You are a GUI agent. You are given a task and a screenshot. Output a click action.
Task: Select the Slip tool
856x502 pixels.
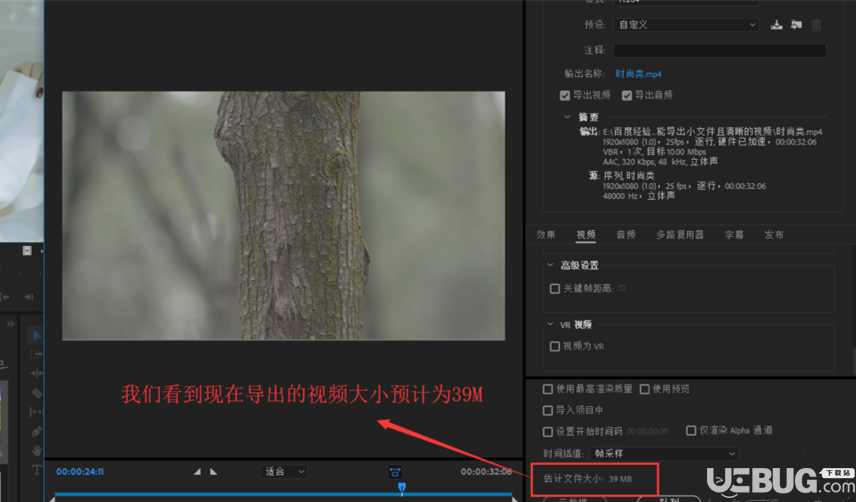pyautogui.click(x=36, y=412)
